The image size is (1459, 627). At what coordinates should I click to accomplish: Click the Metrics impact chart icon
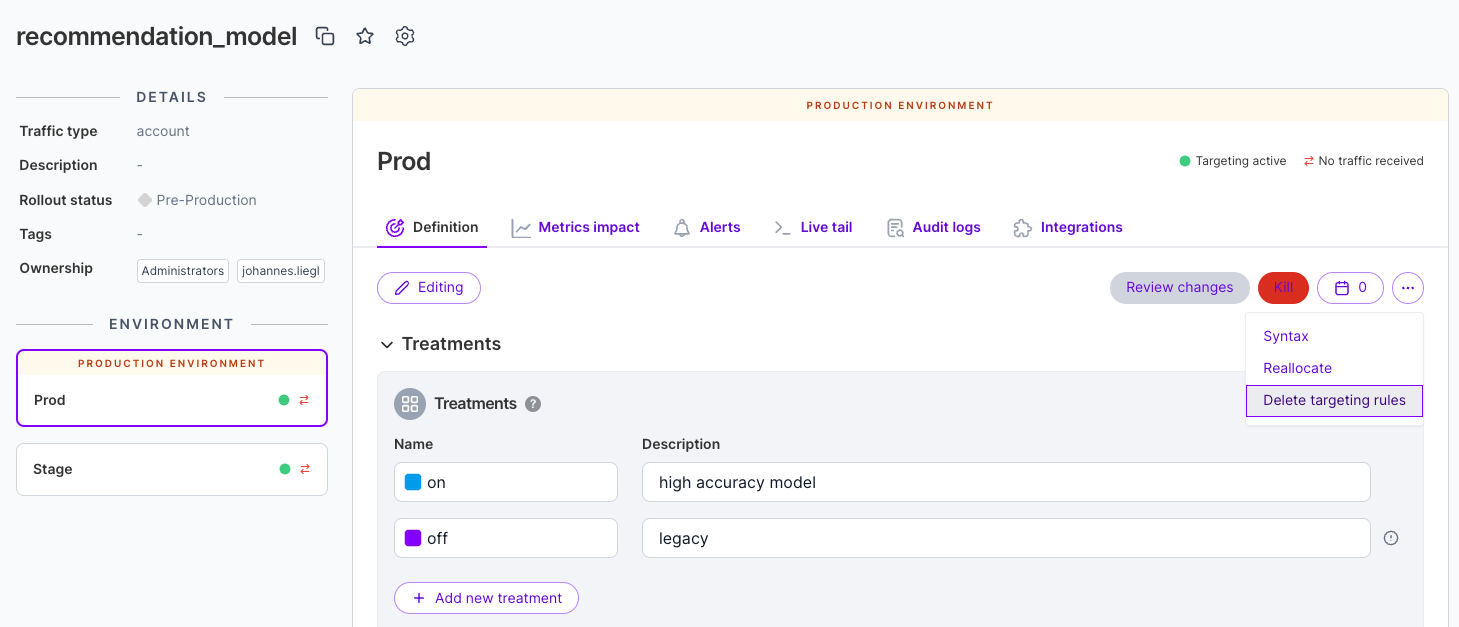pos(521,228)
